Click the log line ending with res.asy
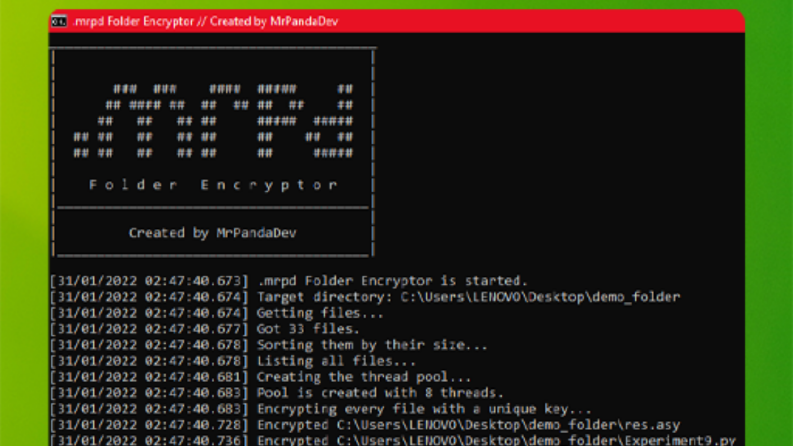Screen dimensions: 793x446 tap(365, 425)
